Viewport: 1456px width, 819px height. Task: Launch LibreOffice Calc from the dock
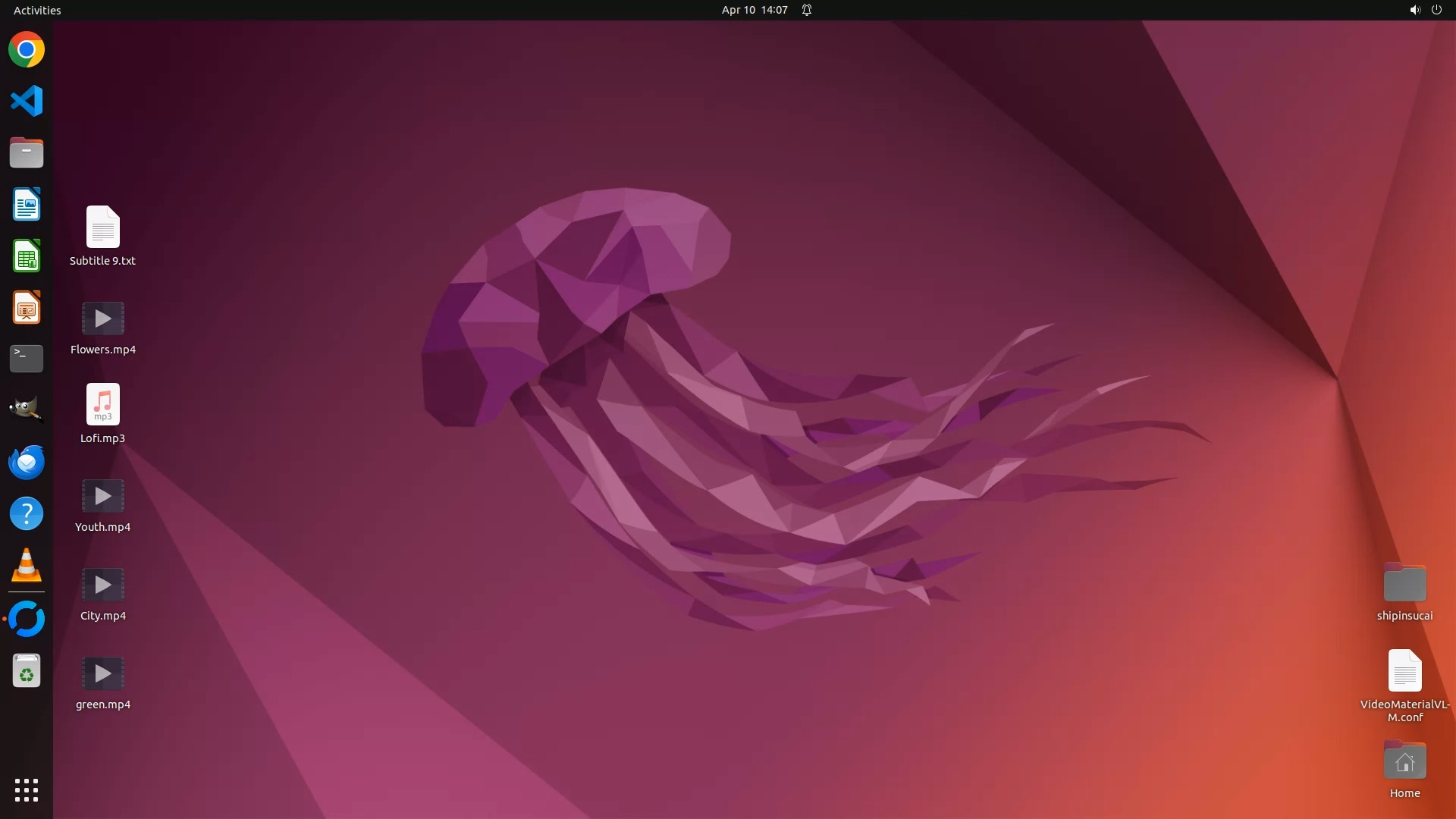click(x=27, y=256)
